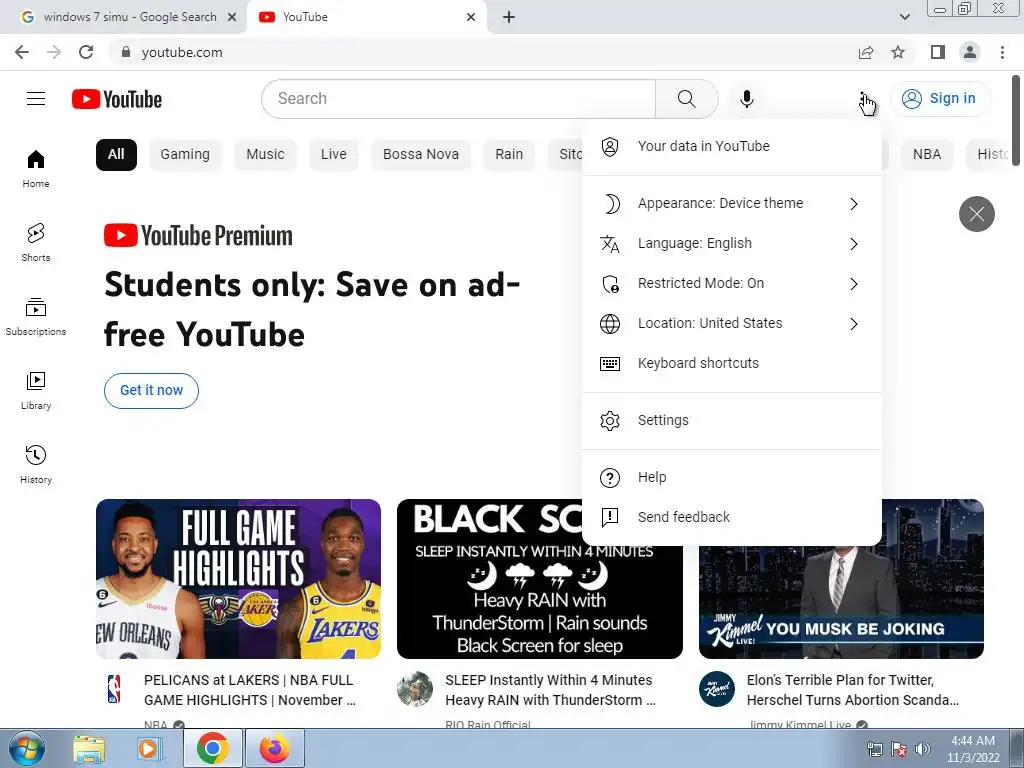
Task: Open the Windows Start menu
Action: (x=27, y=748)
